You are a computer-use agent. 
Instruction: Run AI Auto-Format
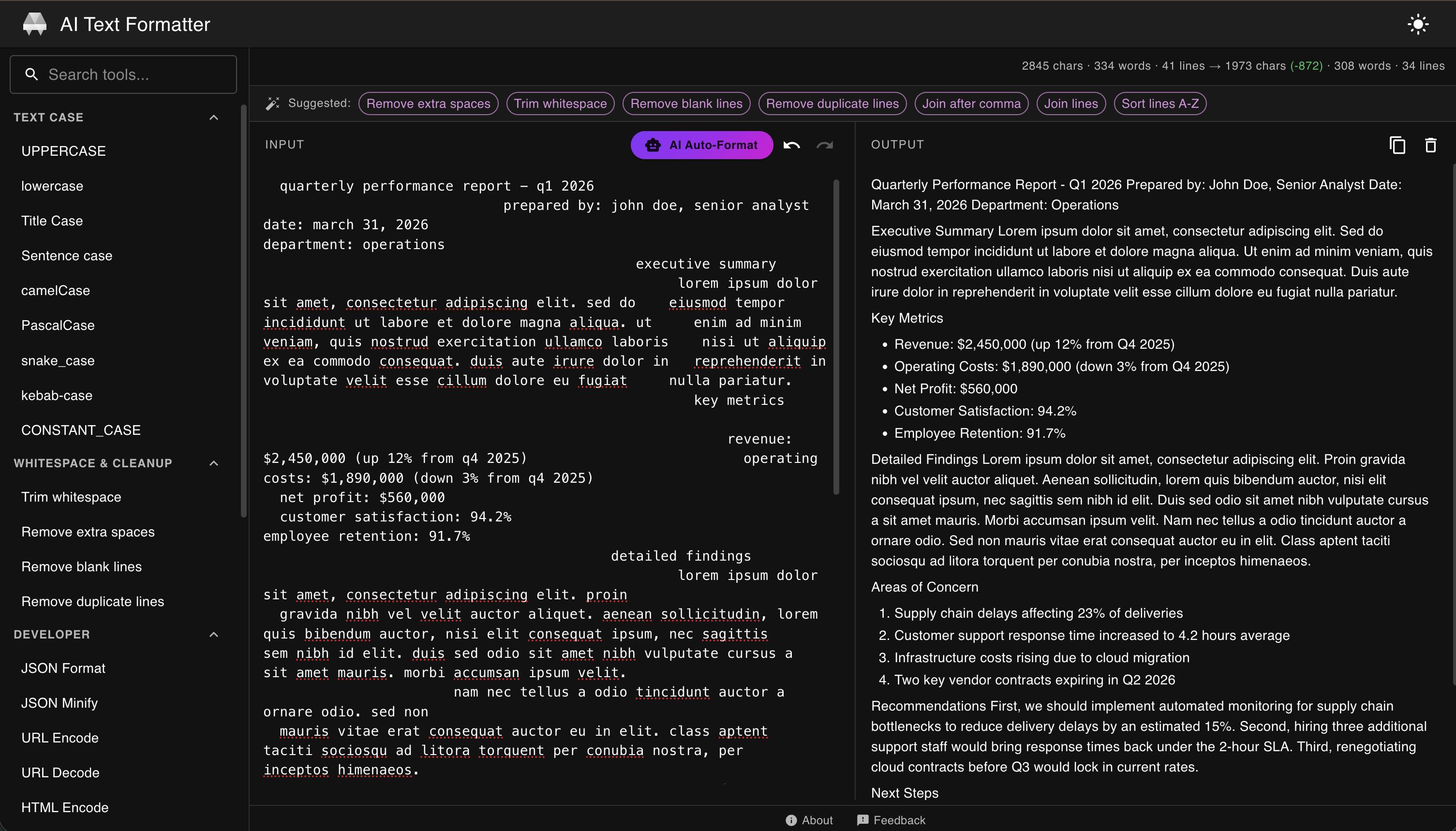(x=701, y=145)
